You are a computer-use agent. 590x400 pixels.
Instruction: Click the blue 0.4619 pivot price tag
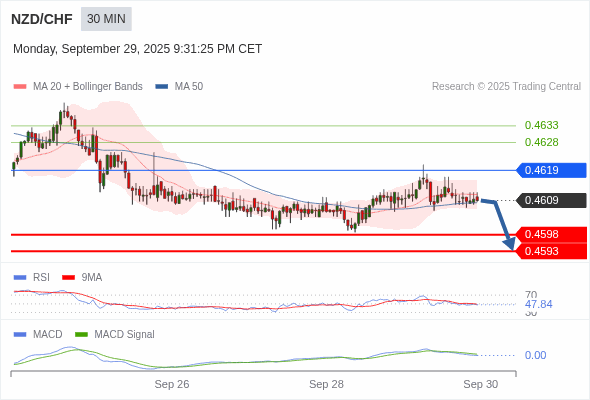coord(551,170)
